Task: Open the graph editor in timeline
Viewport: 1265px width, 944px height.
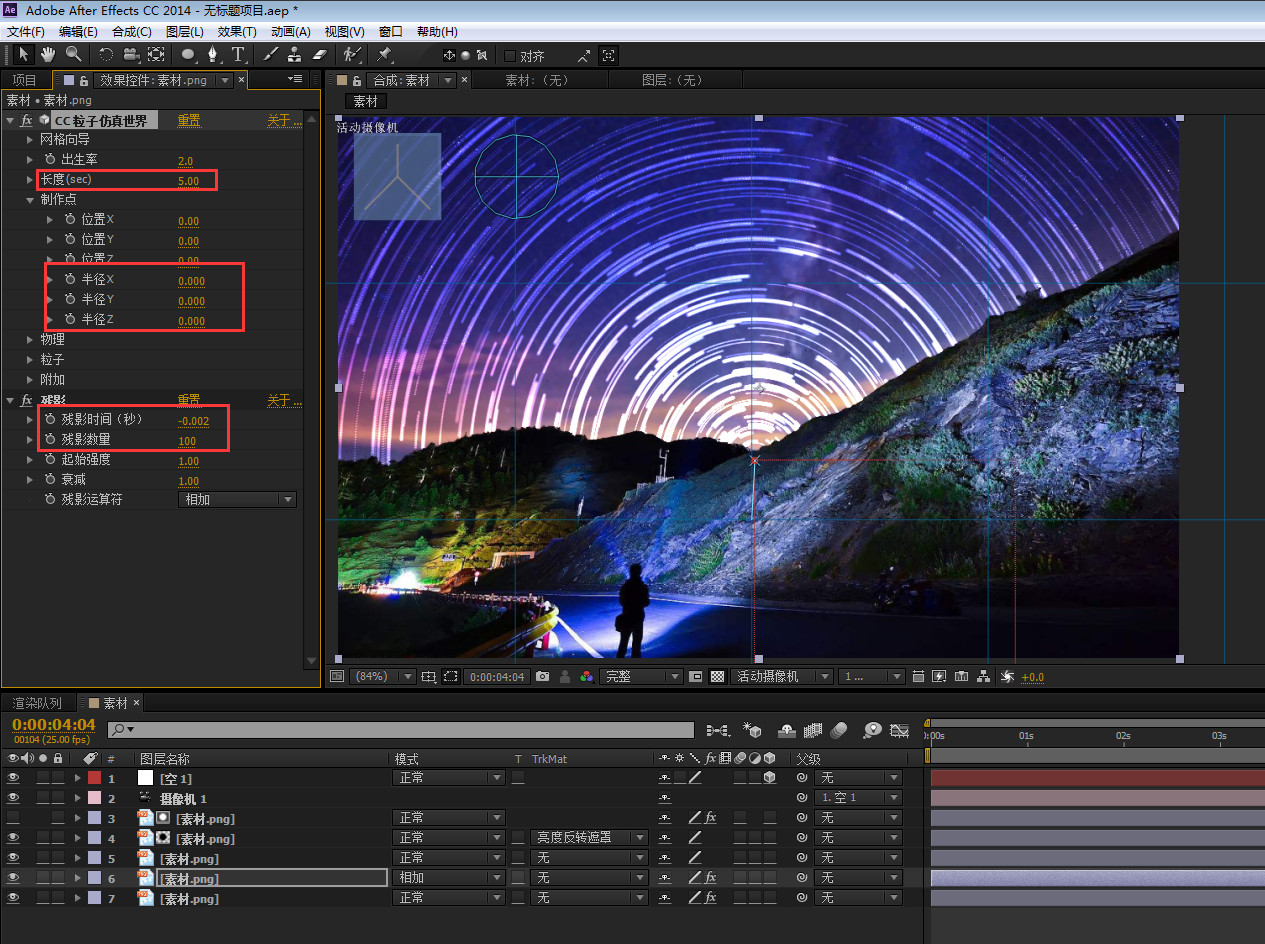Action: coord(900,730)
